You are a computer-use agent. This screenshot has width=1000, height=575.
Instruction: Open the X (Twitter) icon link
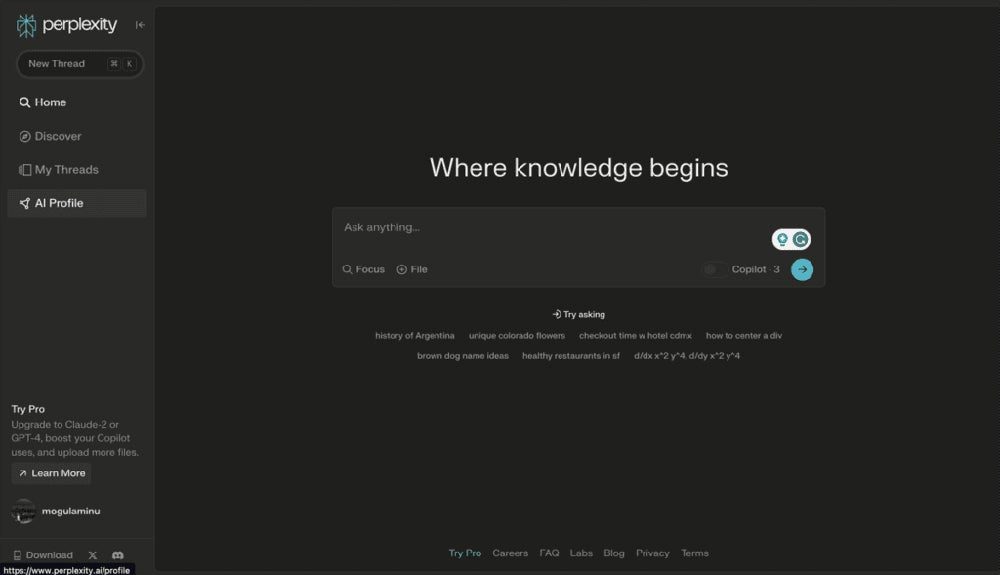tap(92, 555)
